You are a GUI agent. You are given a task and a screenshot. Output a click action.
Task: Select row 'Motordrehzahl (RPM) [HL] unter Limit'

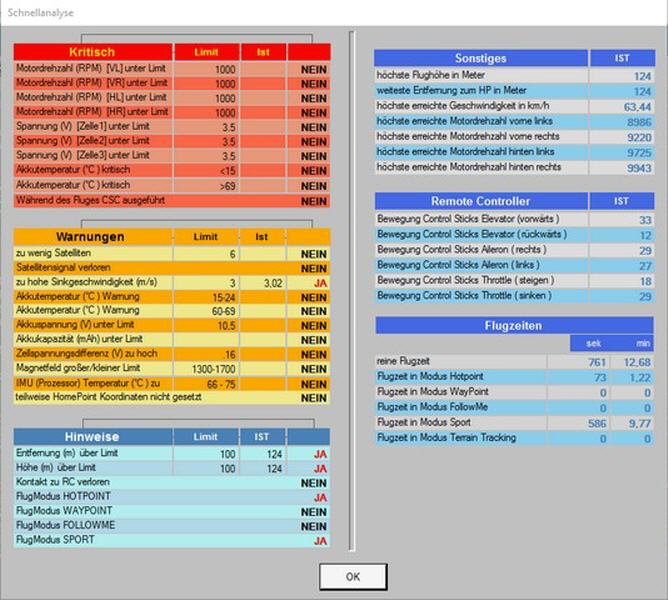click(x=172, y=98)
